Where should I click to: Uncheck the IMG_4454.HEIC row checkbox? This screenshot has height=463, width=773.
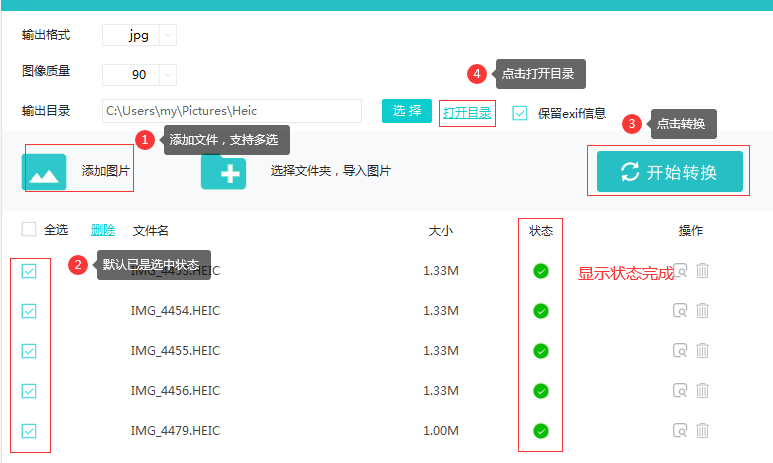[29, 311]
